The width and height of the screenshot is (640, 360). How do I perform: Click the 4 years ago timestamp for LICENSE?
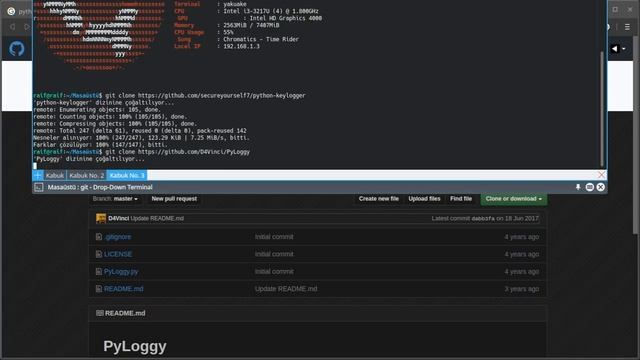pos(522,254)
